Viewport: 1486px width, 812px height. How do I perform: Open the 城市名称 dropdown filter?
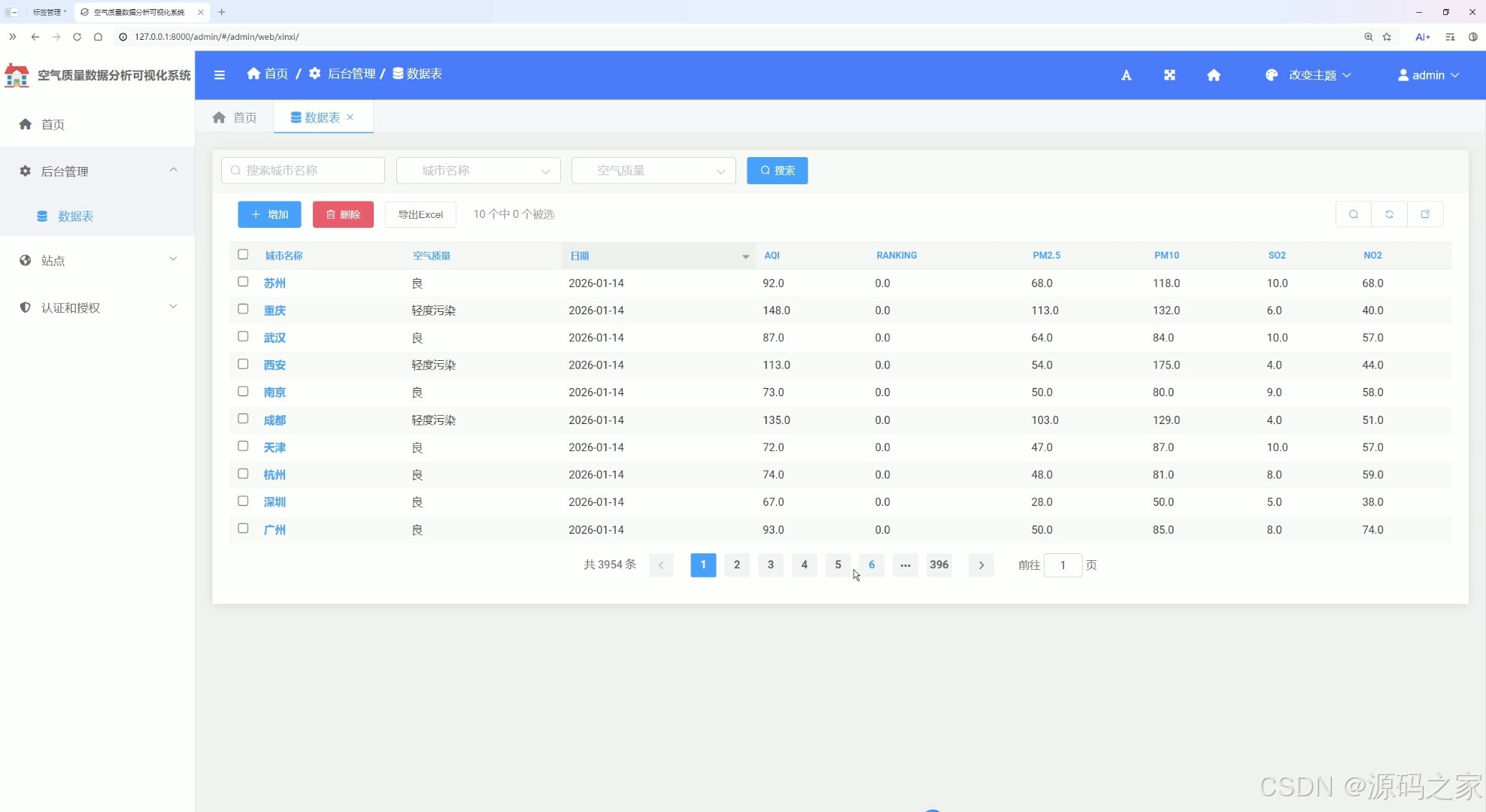pyautogui.click(x=478, y=171)
